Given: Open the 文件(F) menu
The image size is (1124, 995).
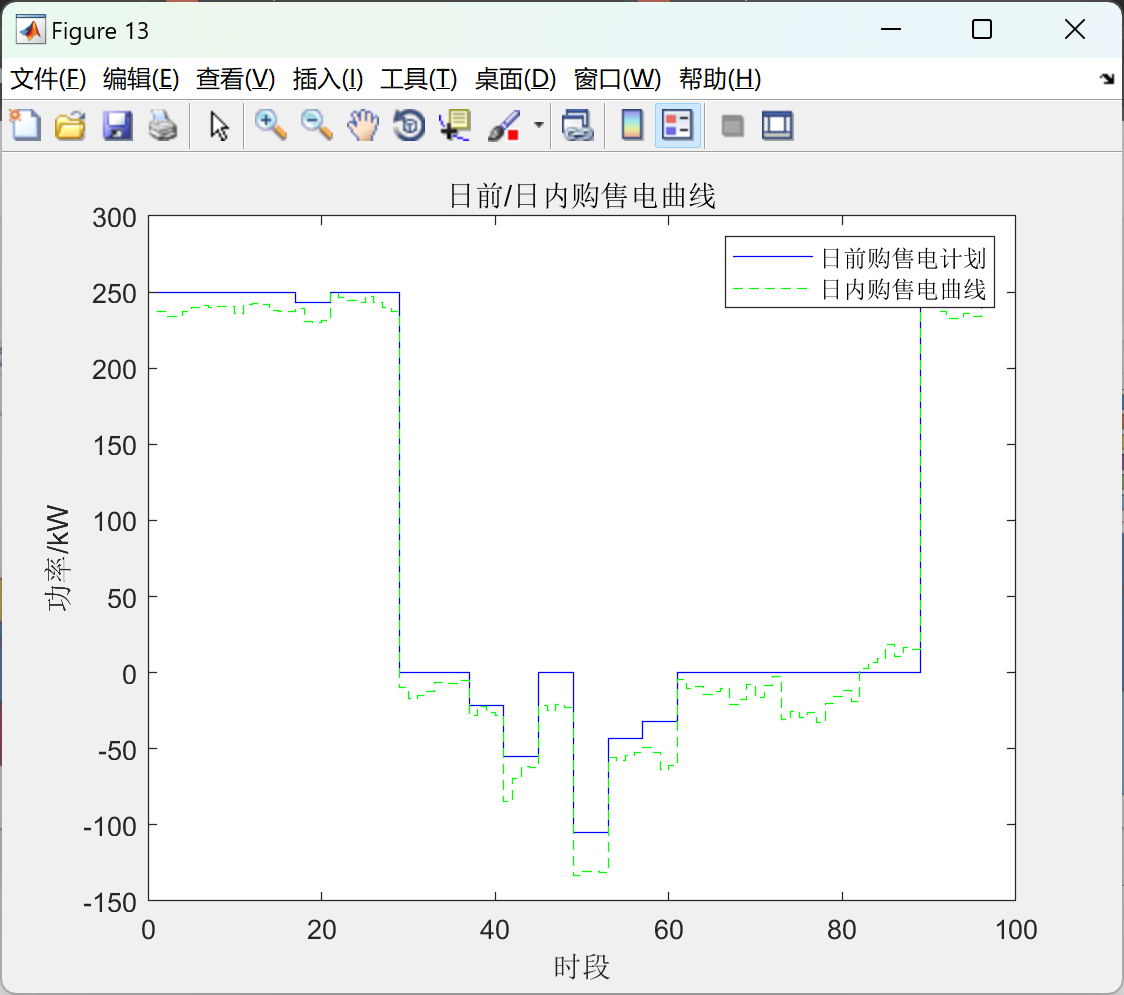Looking at the screenshot, I should pos(47,79).
